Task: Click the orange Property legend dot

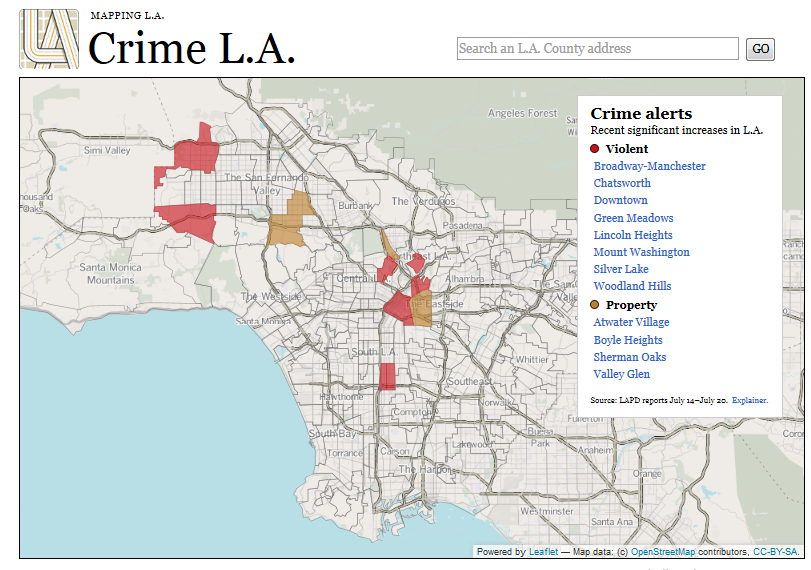Action: (x=594, y=305)
